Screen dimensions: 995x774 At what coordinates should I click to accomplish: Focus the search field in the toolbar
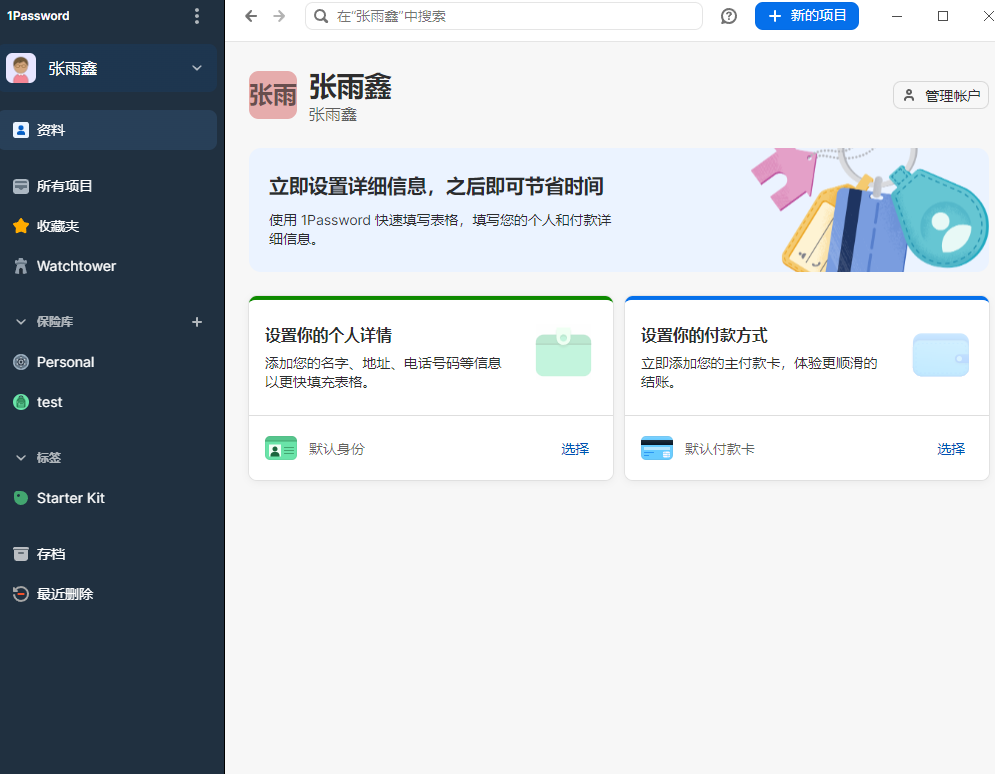coord(510,16)
